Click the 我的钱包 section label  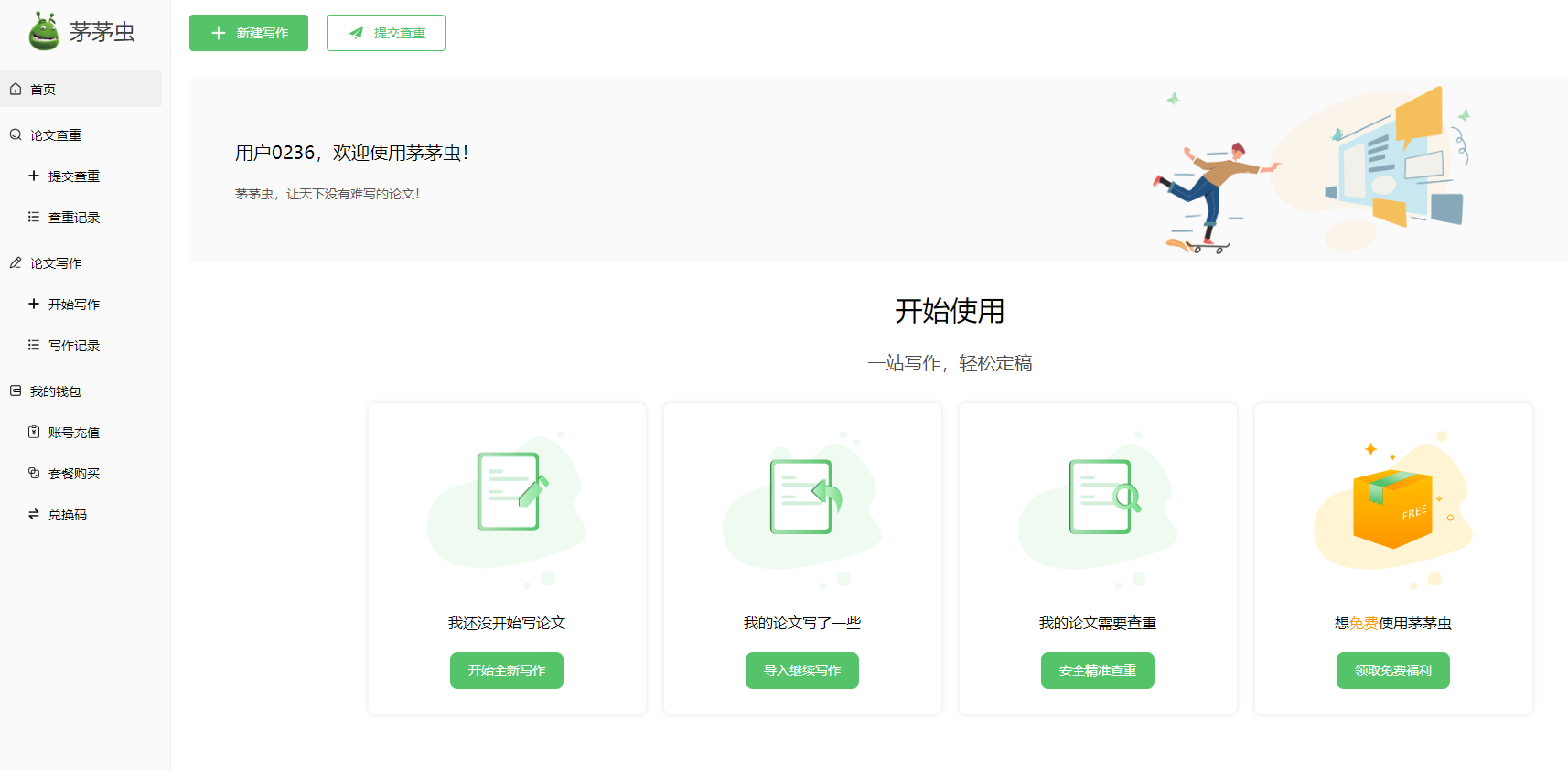click(56, 391)
